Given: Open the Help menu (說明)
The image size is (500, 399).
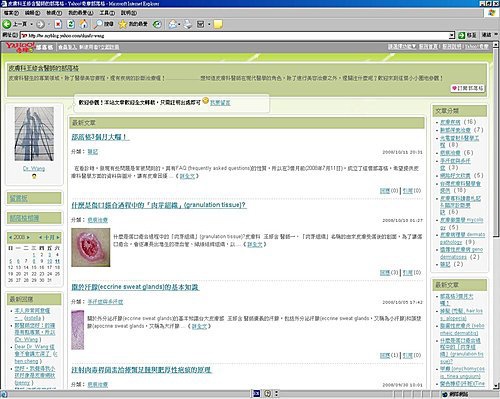Looking at the screenshot, I should pyautogui.click(x=129, y=13).
